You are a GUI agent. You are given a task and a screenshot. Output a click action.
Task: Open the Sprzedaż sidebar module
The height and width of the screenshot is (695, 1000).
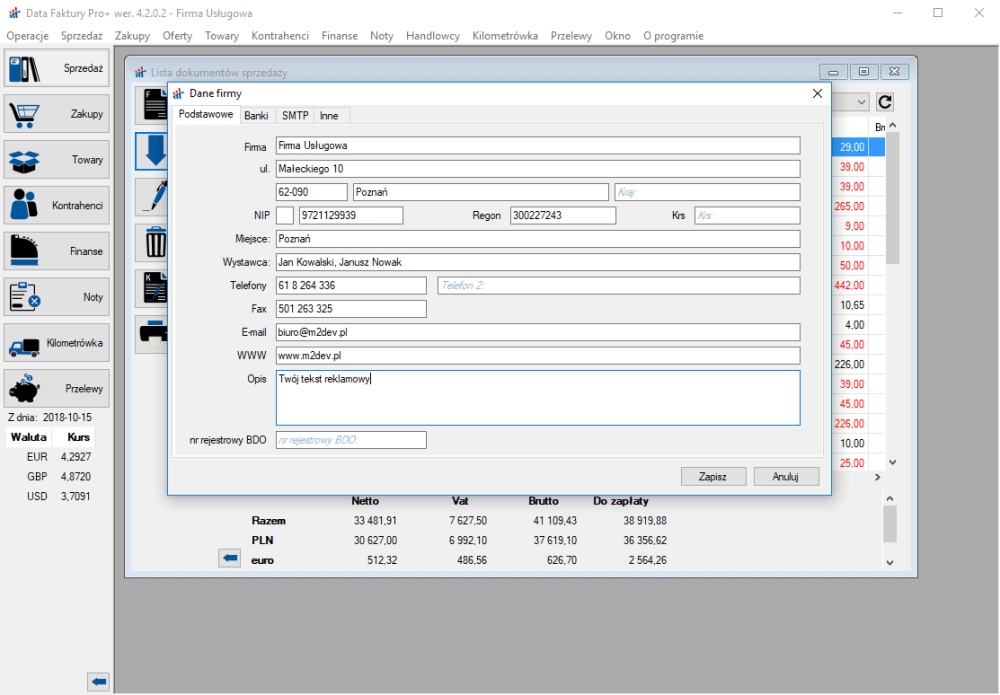tap(56, 69)
